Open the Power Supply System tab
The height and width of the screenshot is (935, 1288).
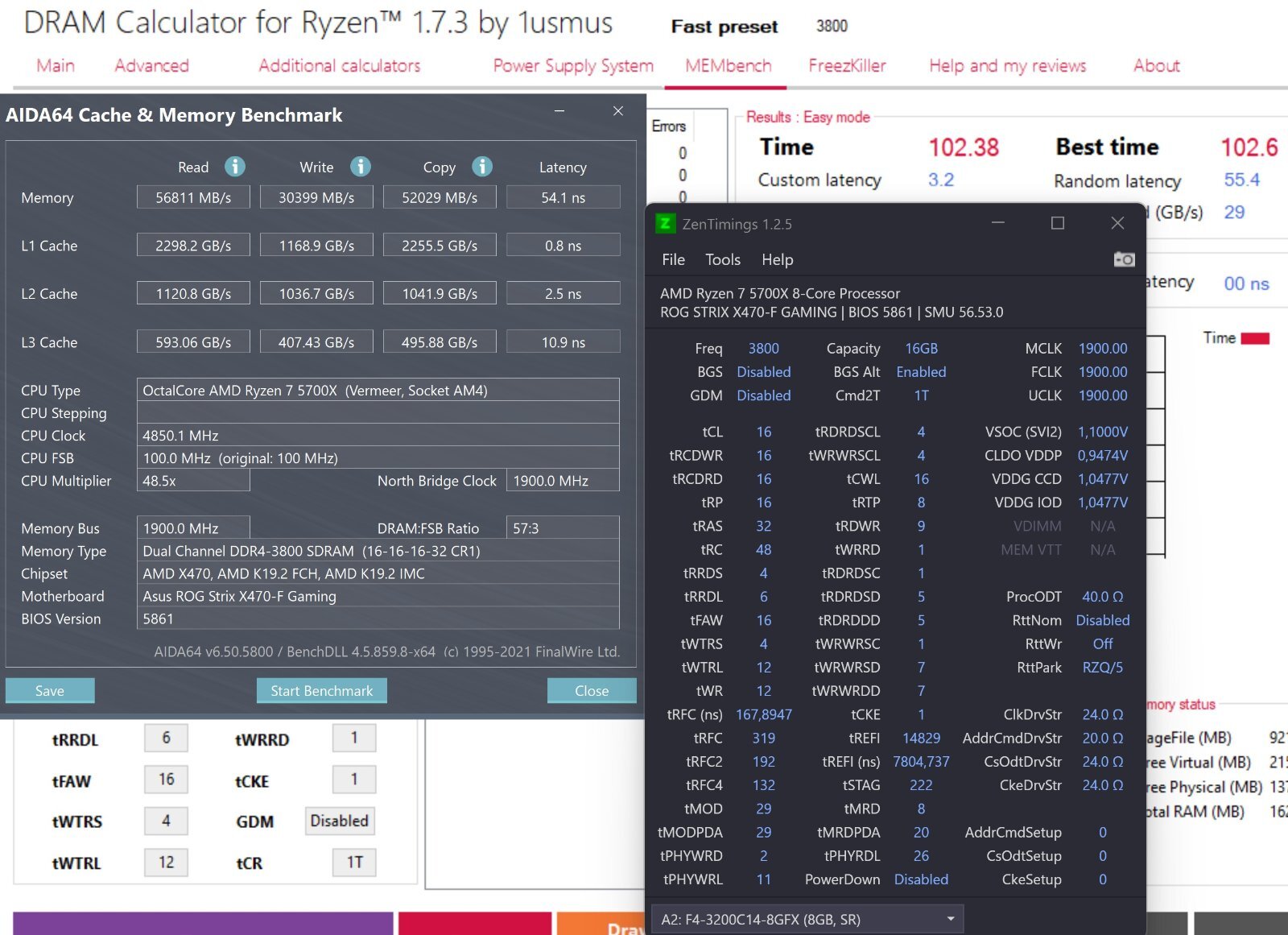click(x=573, y=66)
